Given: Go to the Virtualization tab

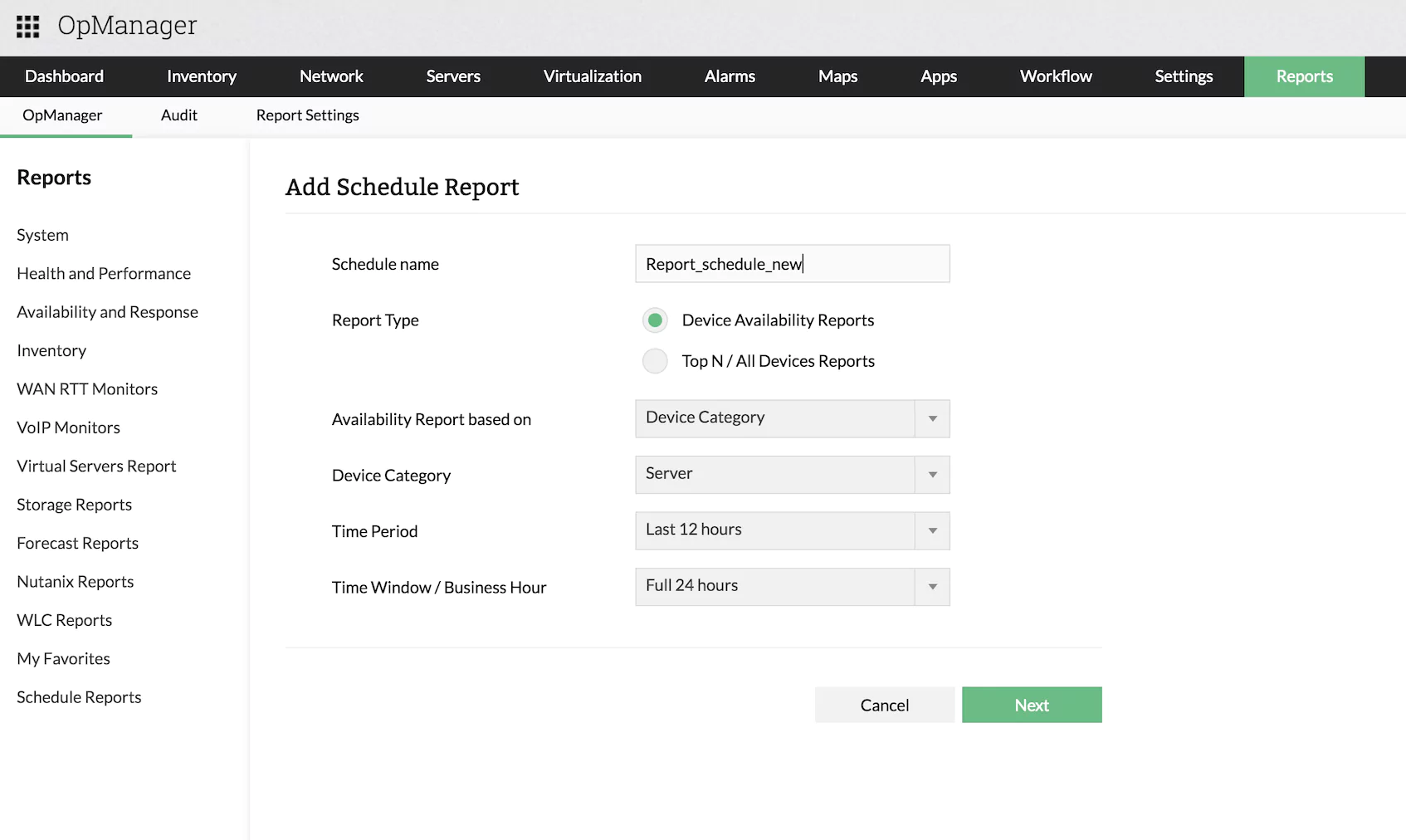Looking at the screenshot, I should coord(593,76).
